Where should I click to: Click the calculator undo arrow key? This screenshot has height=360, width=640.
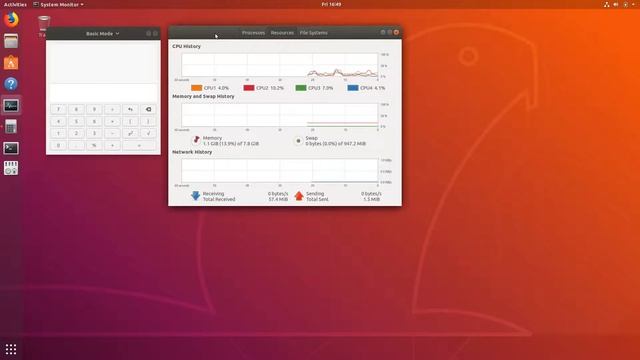pyautogui.click(x=130, y=109)
